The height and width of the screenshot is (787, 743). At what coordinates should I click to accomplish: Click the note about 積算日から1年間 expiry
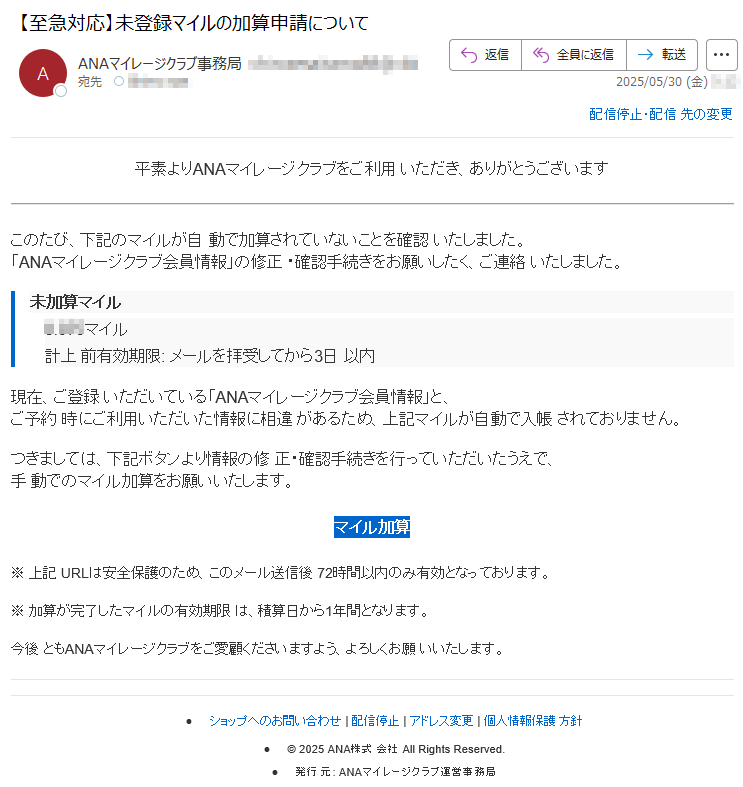click(x=220, y=610)
